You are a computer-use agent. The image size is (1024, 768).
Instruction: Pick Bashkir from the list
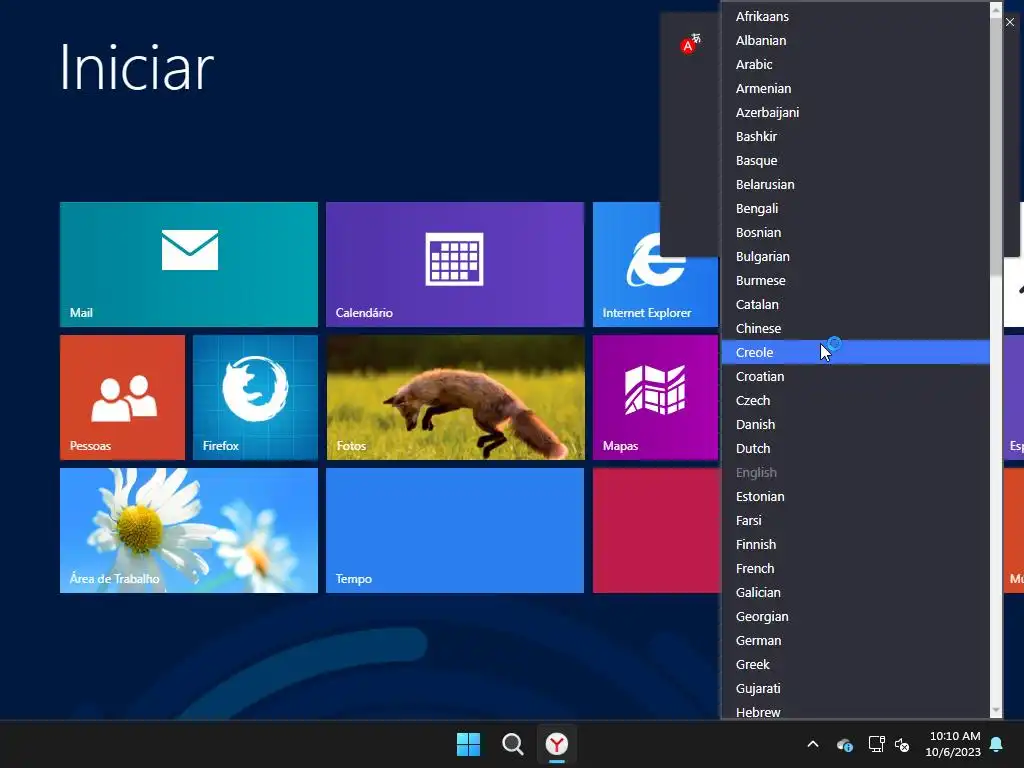click(x=856, y=136)
